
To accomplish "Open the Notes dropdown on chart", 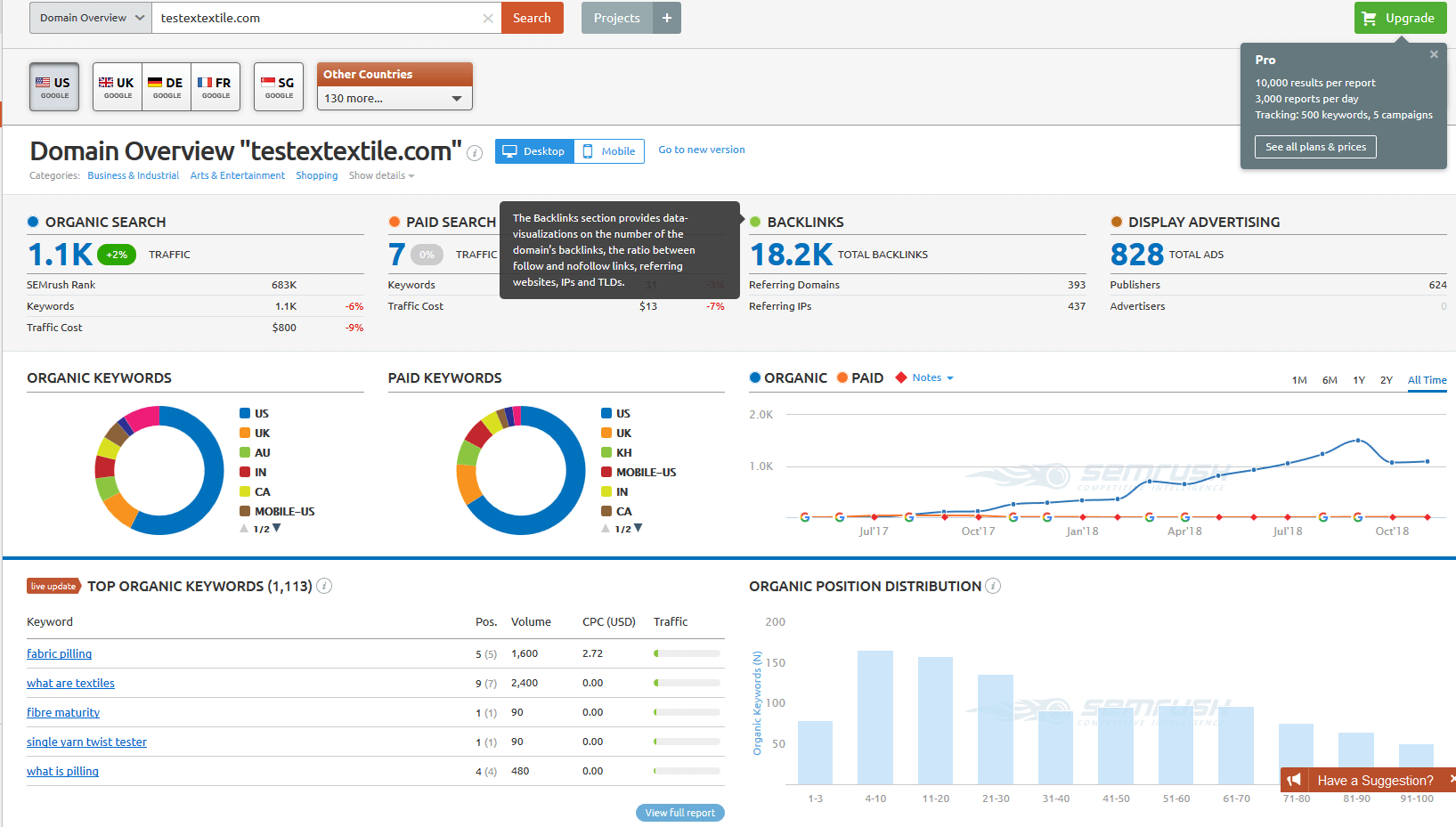I will (x=931, y=377).
